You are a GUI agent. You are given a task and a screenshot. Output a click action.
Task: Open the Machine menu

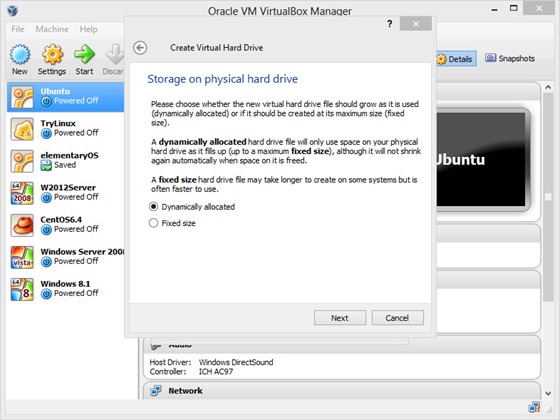(52, 29)
